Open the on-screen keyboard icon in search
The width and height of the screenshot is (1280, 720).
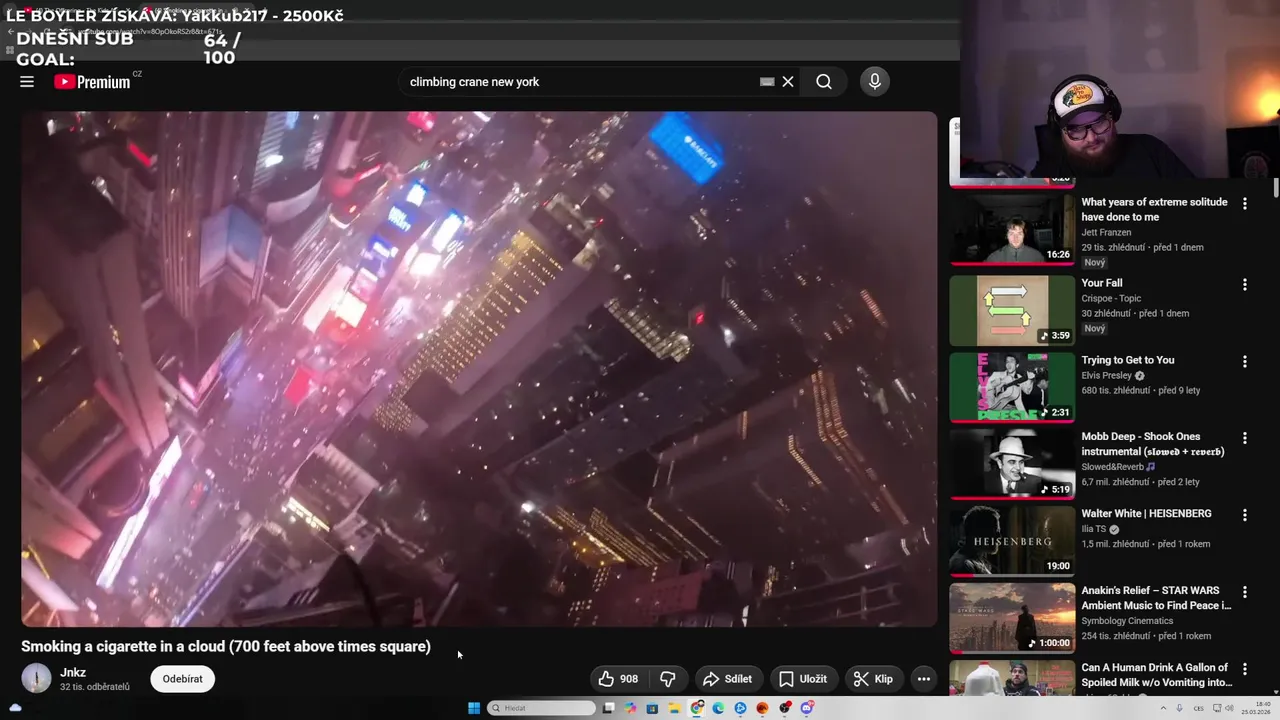[767, 82]
